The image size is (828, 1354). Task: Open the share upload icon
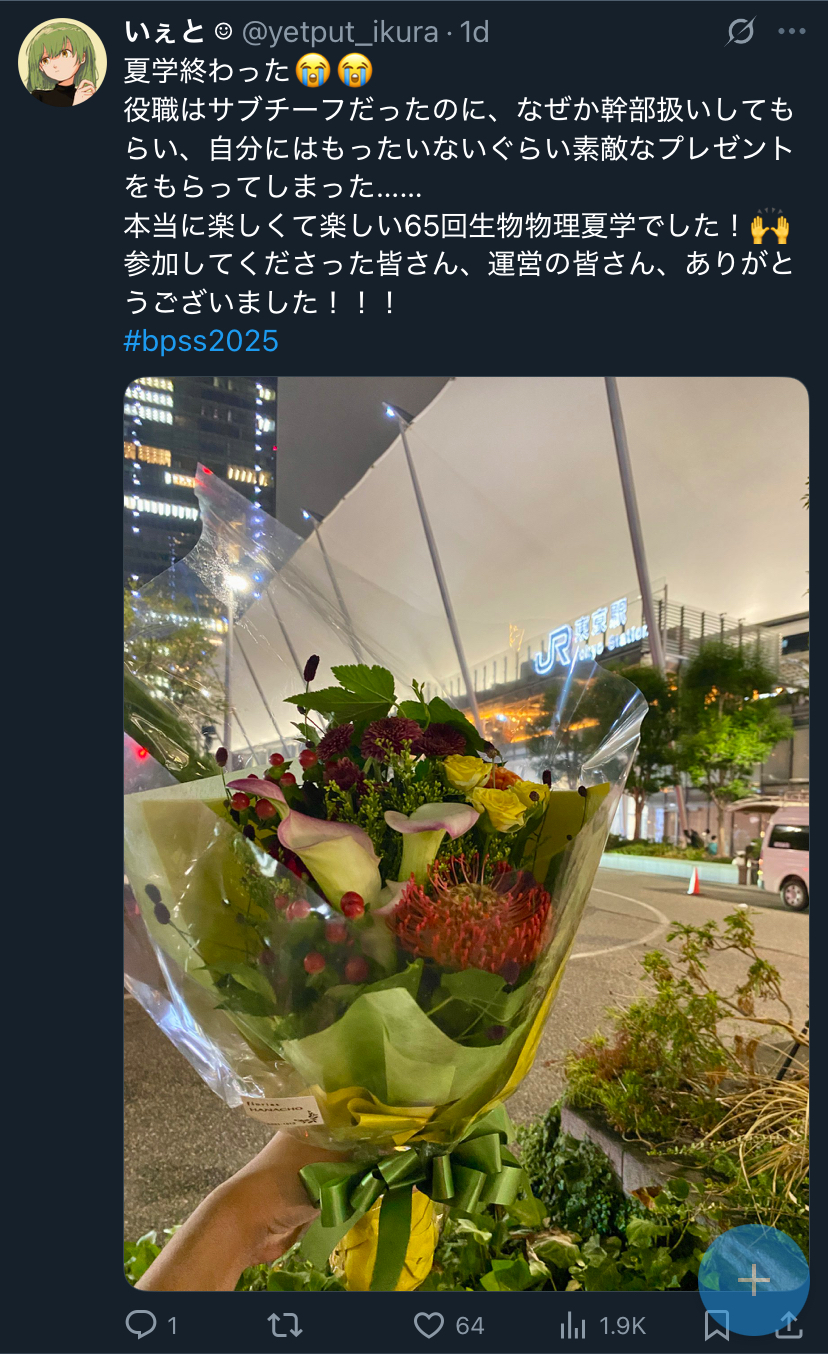(789, 1326)
